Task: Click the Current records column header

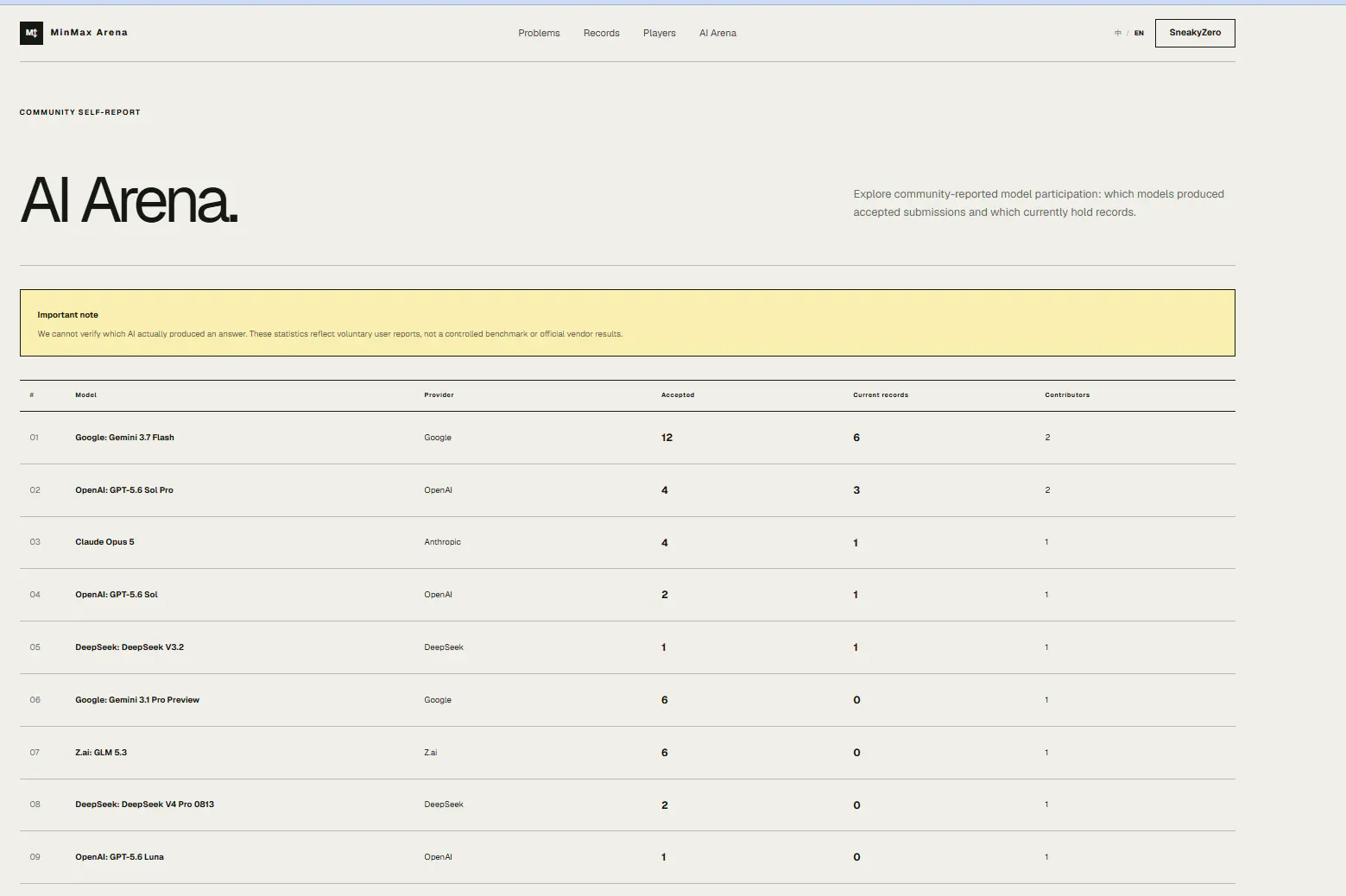Action: click(x=881, y=395)
